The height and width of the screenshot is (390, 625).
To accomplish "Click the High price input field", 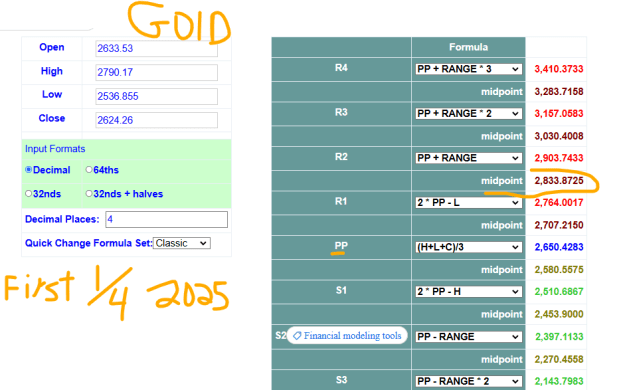I will (156, 72).
